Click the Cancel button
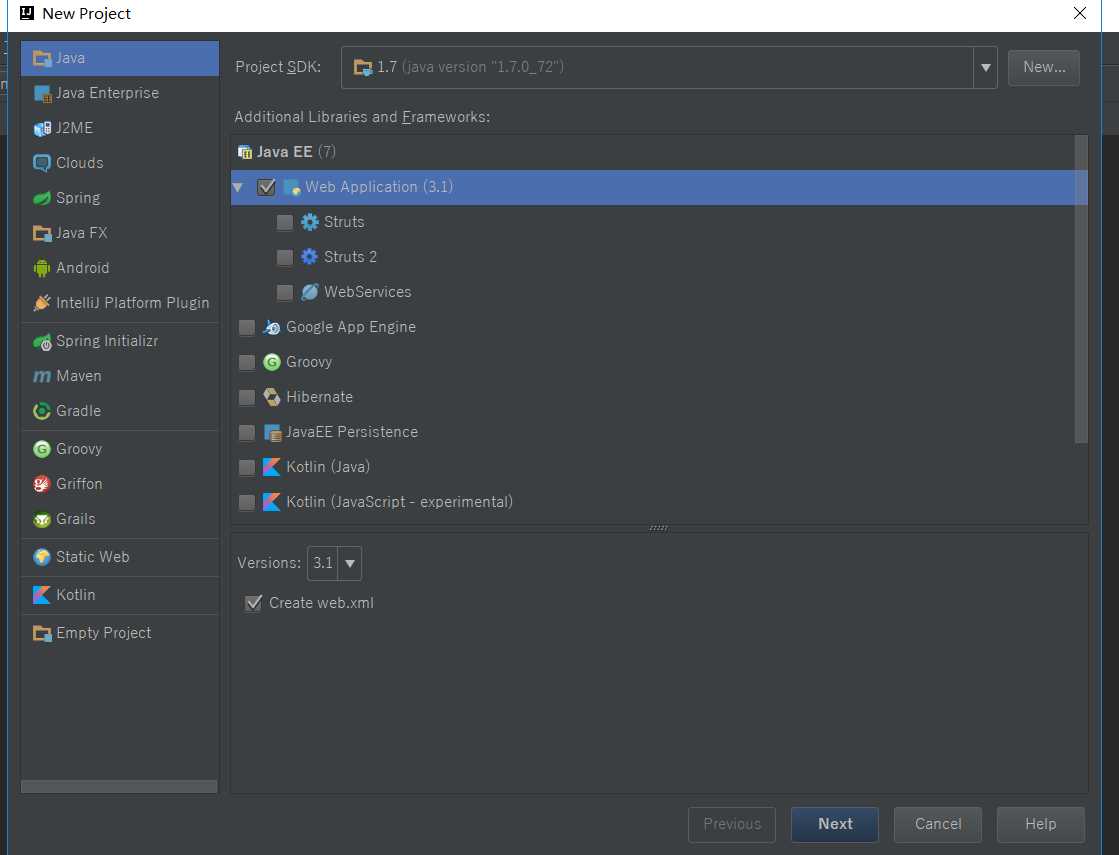This screenshot has height=855, width=1119. point(938,824)
